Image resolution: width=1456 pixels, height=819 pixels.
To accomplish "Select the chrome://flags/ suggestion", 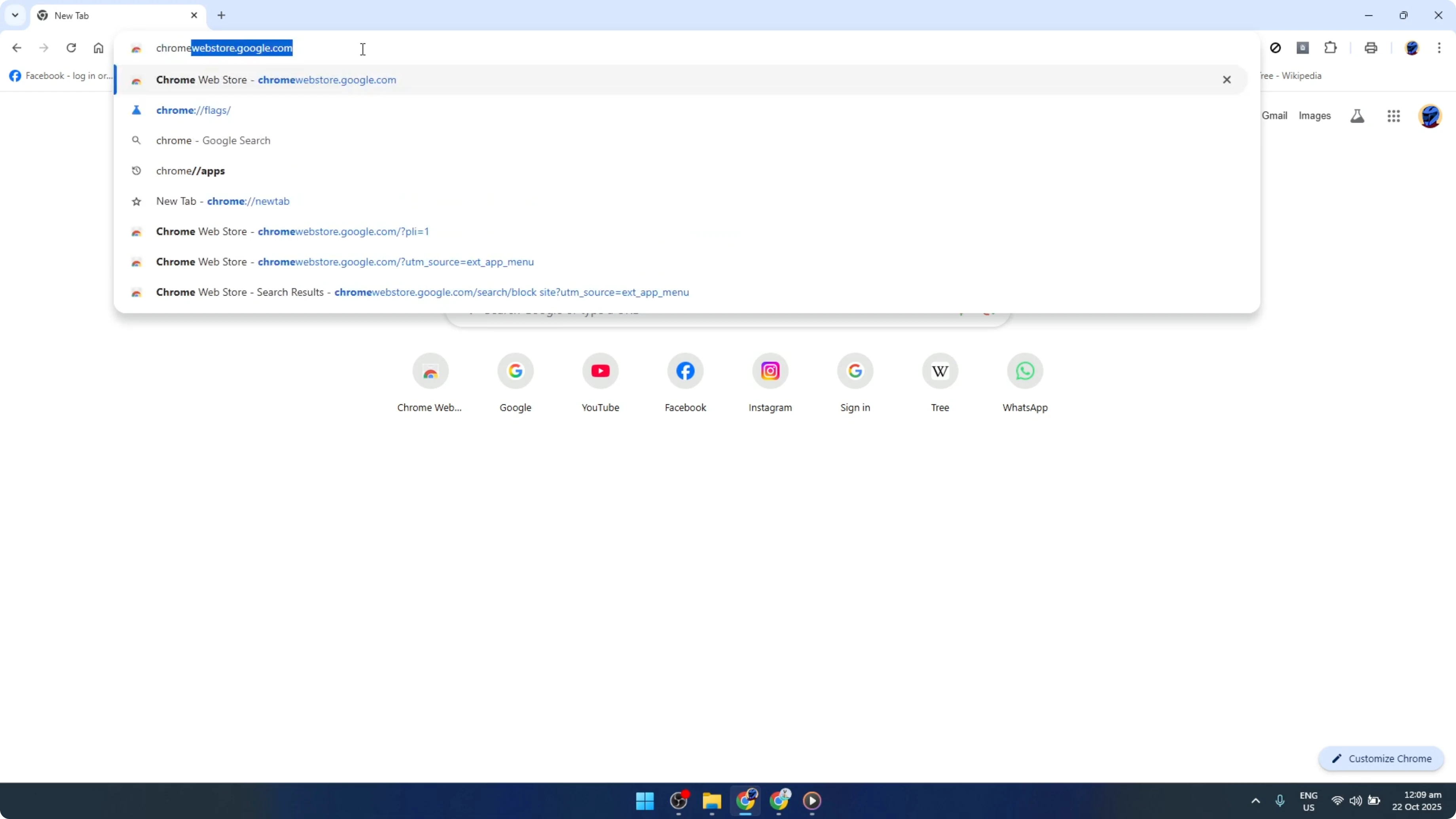I will tap(194, 110).
